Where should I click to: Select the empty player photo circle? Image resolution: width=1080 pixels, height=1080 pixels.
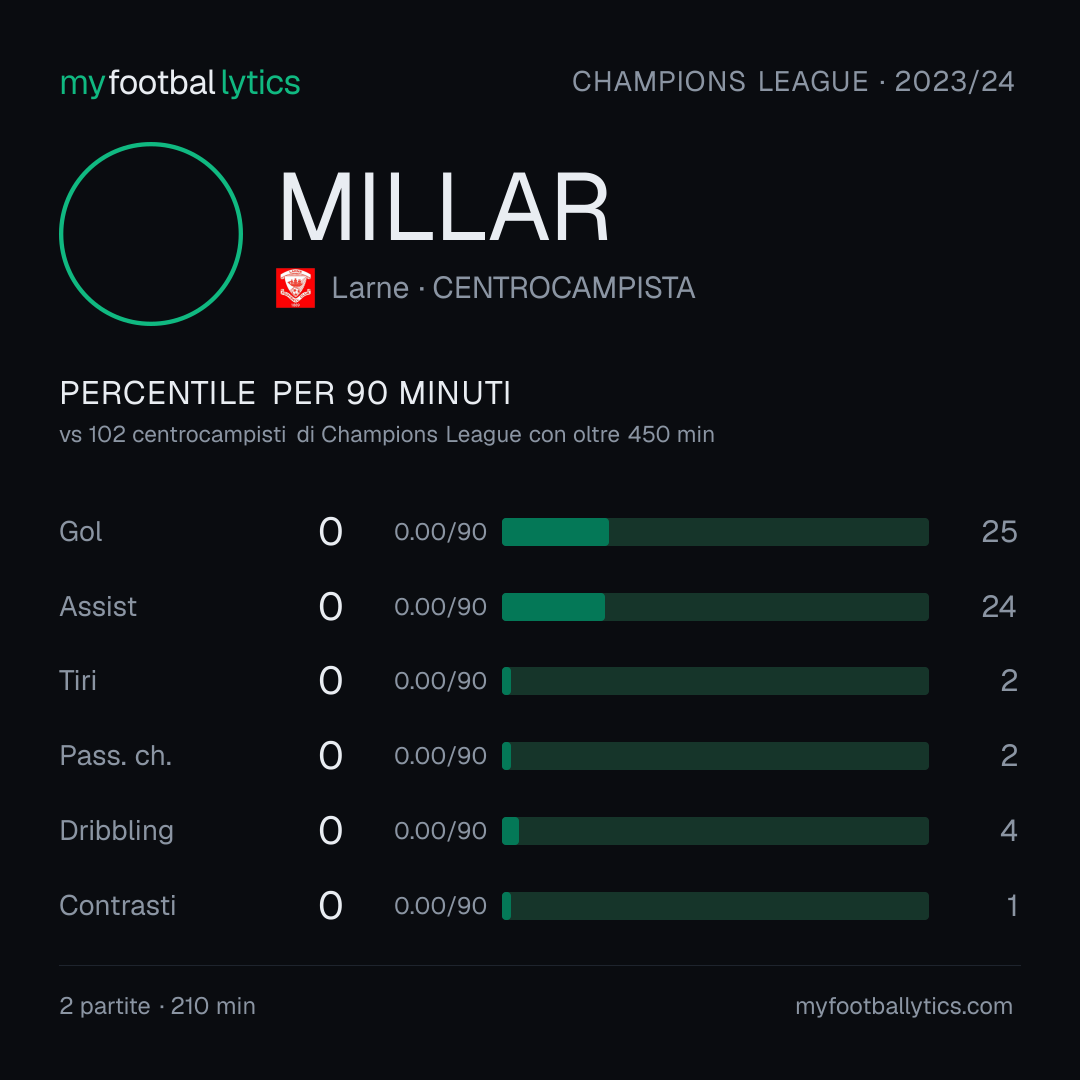151,234
